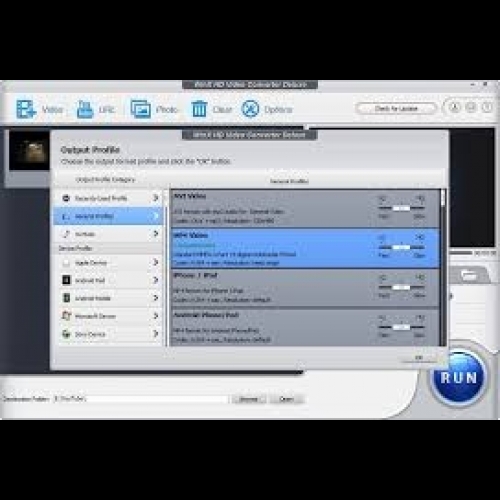Adjust the MP4 Video quality slider
The image size is (500, 500).
pos(402,247)
